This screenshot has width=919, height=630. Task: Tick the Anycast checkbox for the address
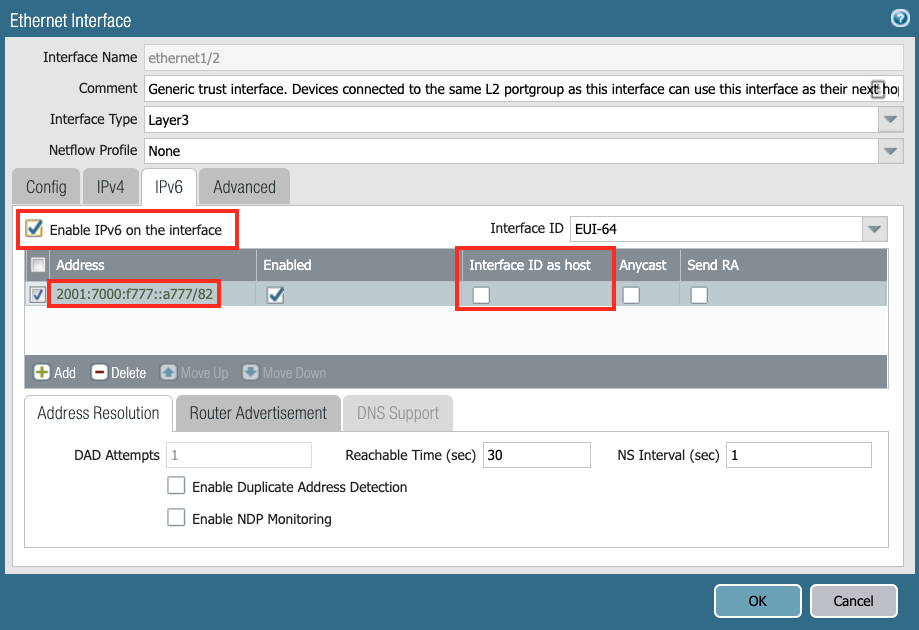click(x=631, y=295)
